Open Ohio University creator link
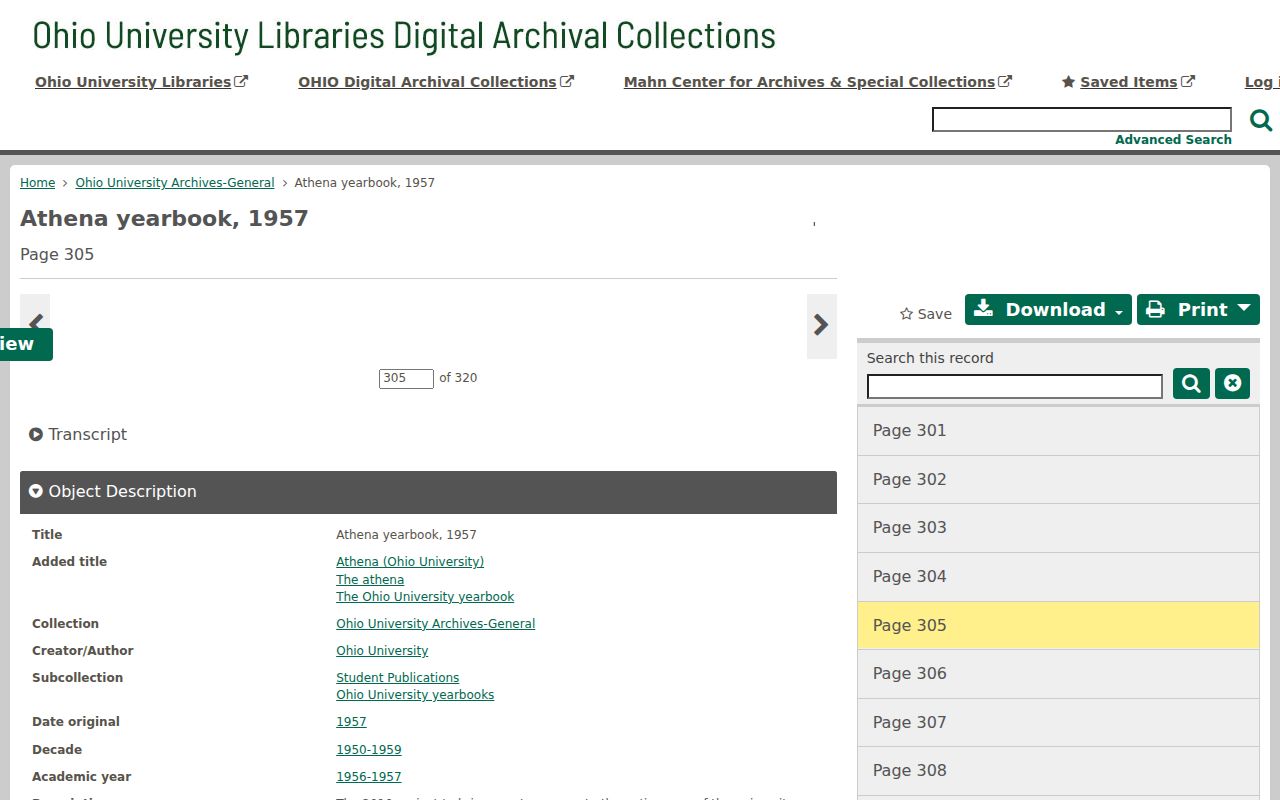Screen dimensions: 1280x800 pyautogui.click(x=382, y=651)
